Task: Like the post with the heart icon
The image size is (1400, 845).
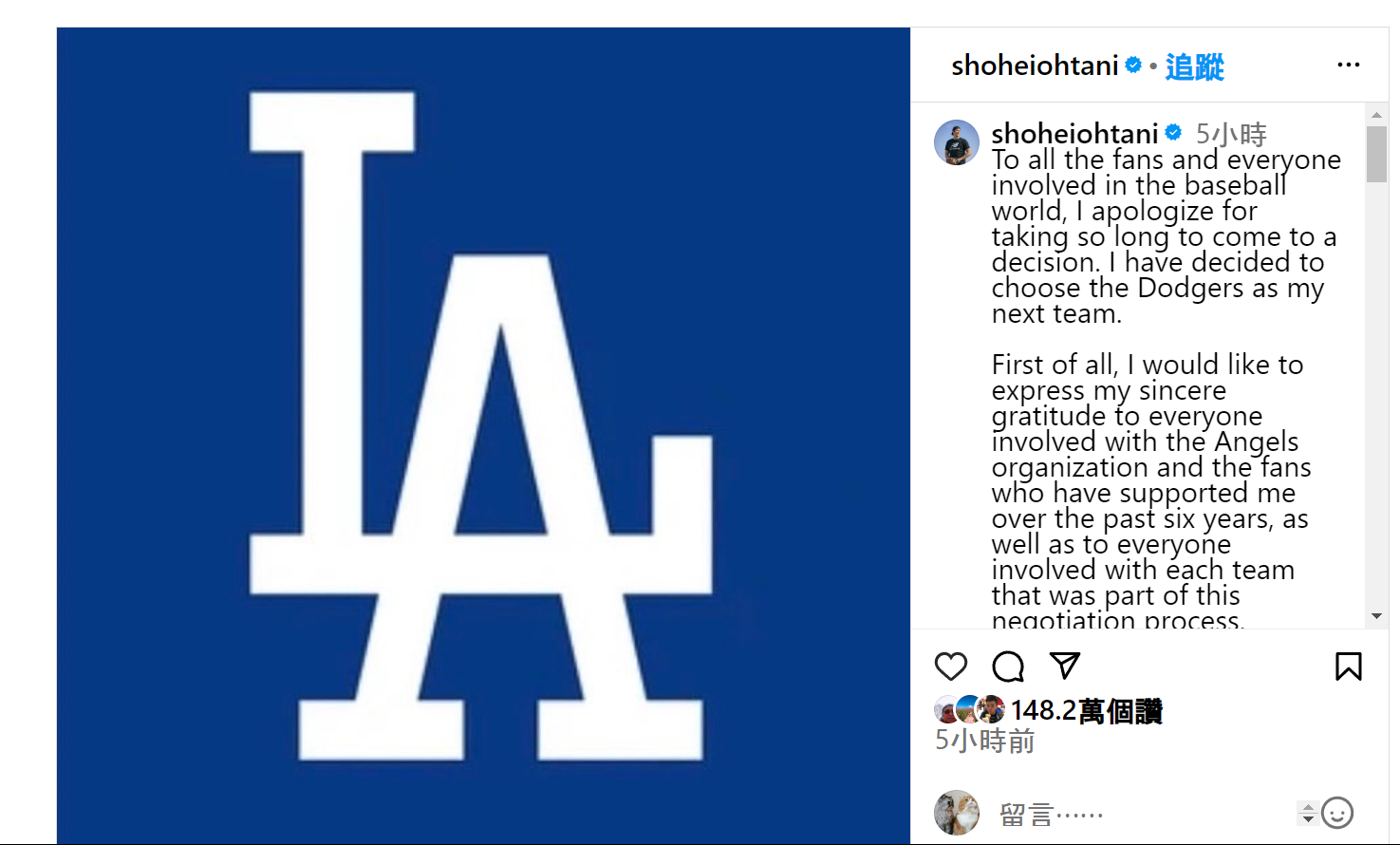Action: pyautogui.click(x=950, y=667)
